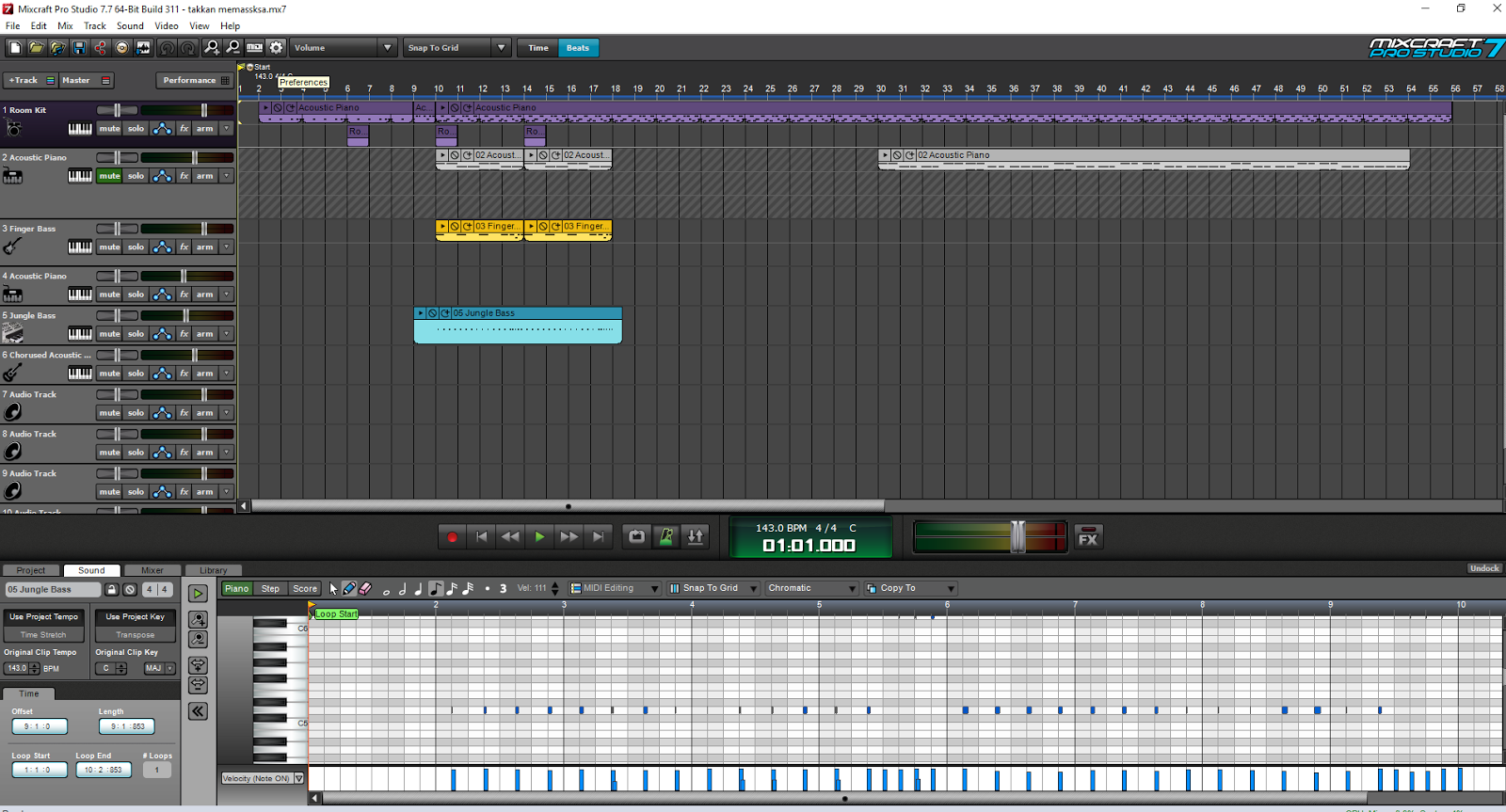Open Preferences via the gear icon

coord(276,47)
